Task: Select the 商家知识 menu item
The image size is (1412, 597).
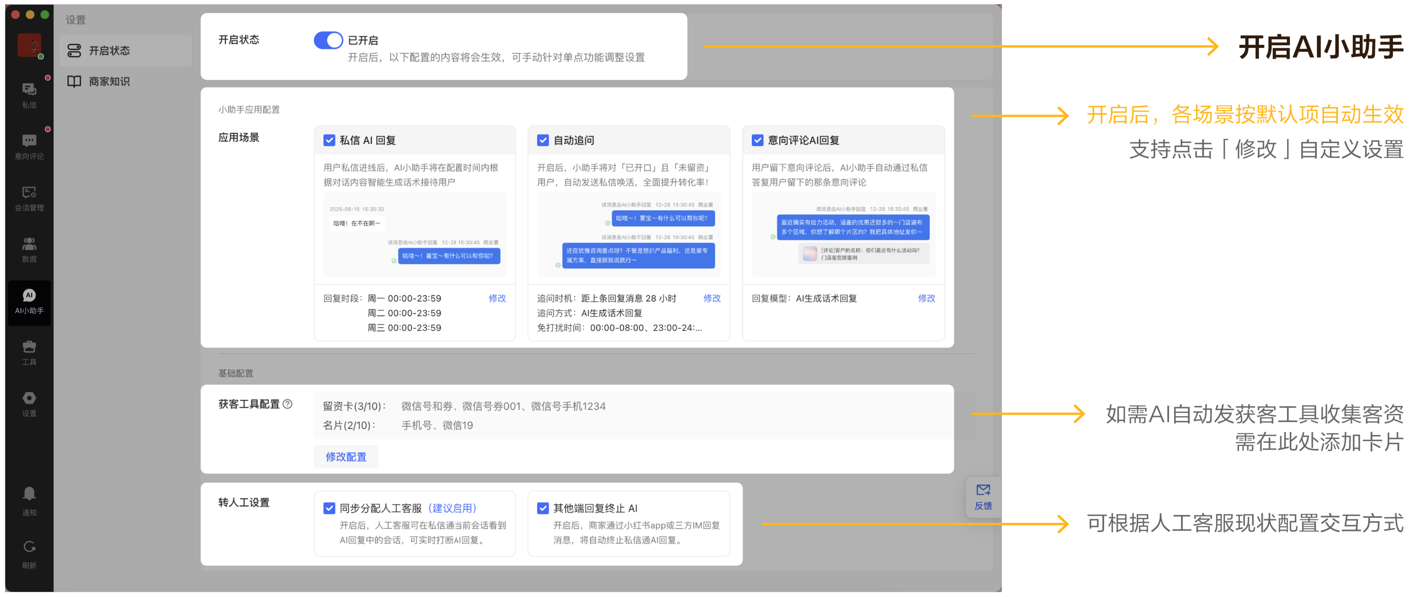Action: [x=109, y=82]
